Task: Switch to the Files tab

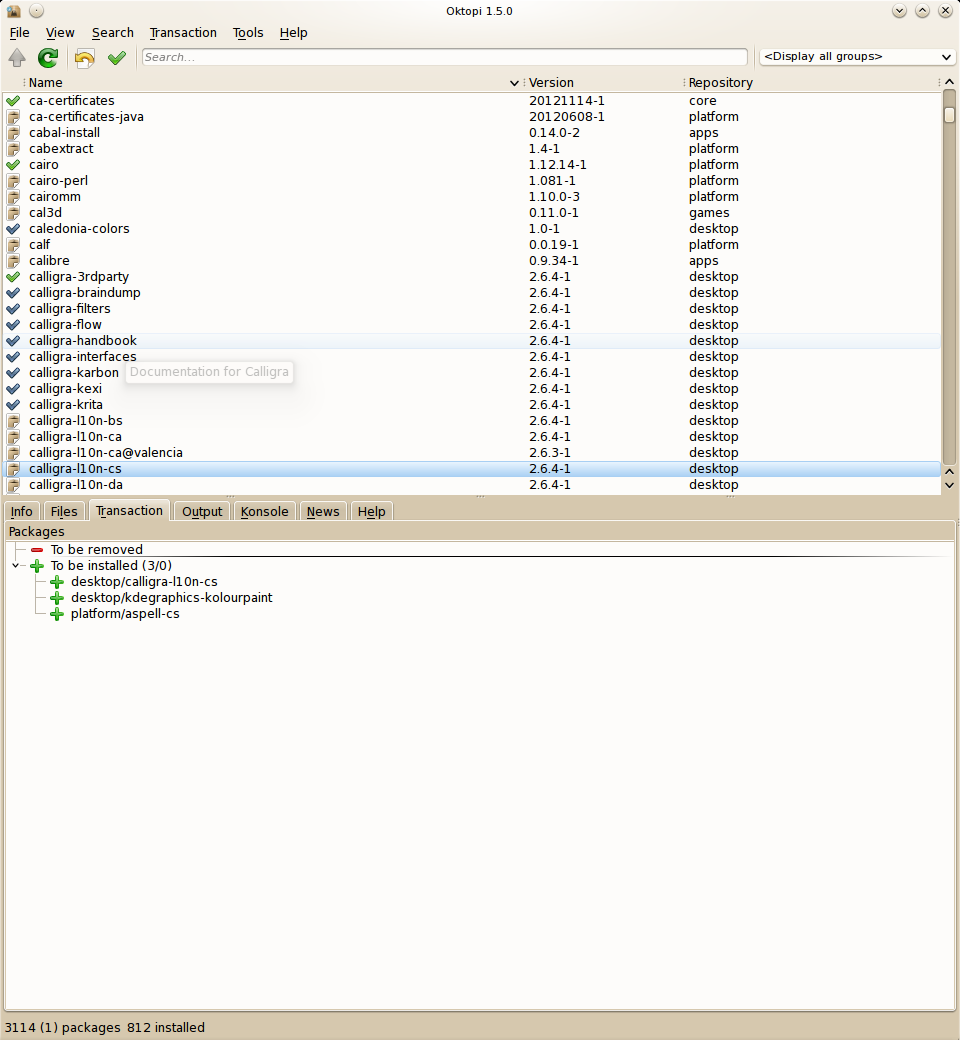Action: click(x=64, y=511)
